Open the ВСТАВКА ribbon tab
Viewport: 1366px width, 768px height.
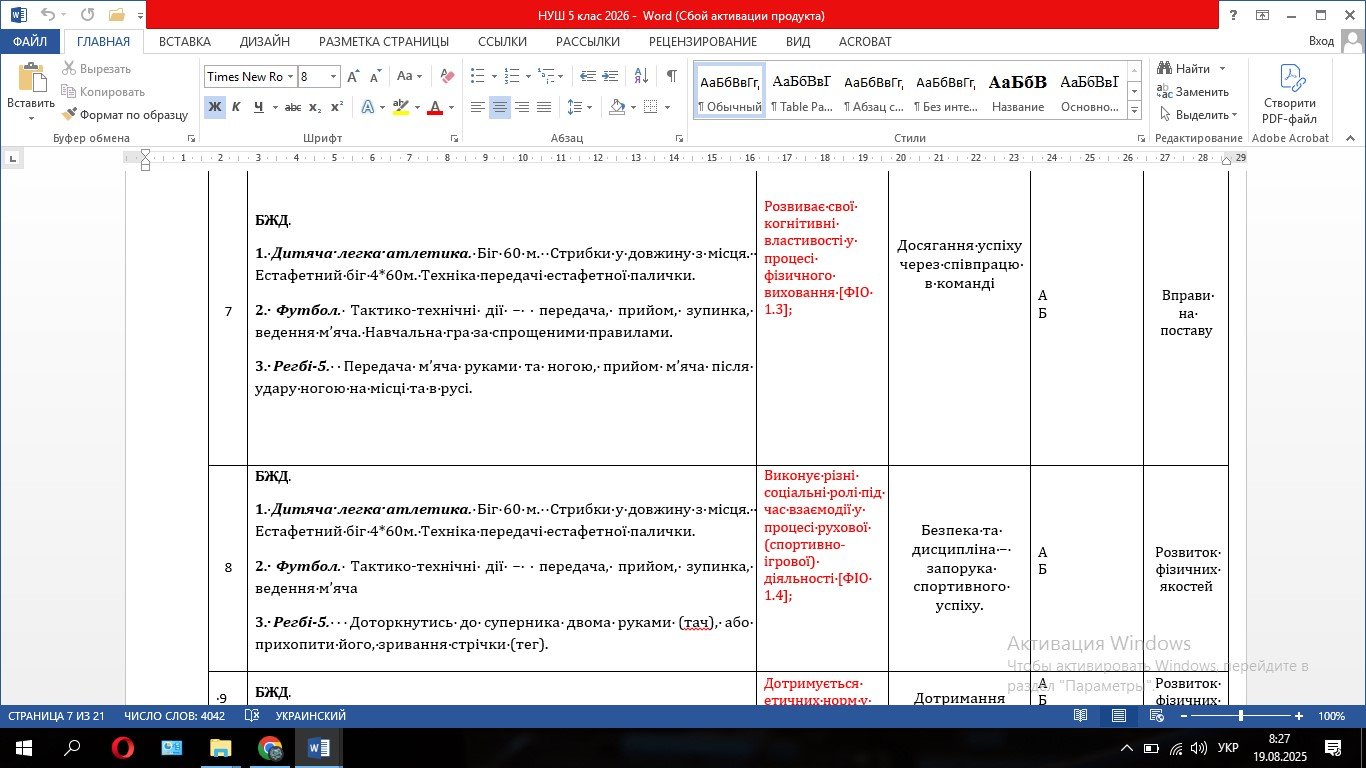pos(185,41)
